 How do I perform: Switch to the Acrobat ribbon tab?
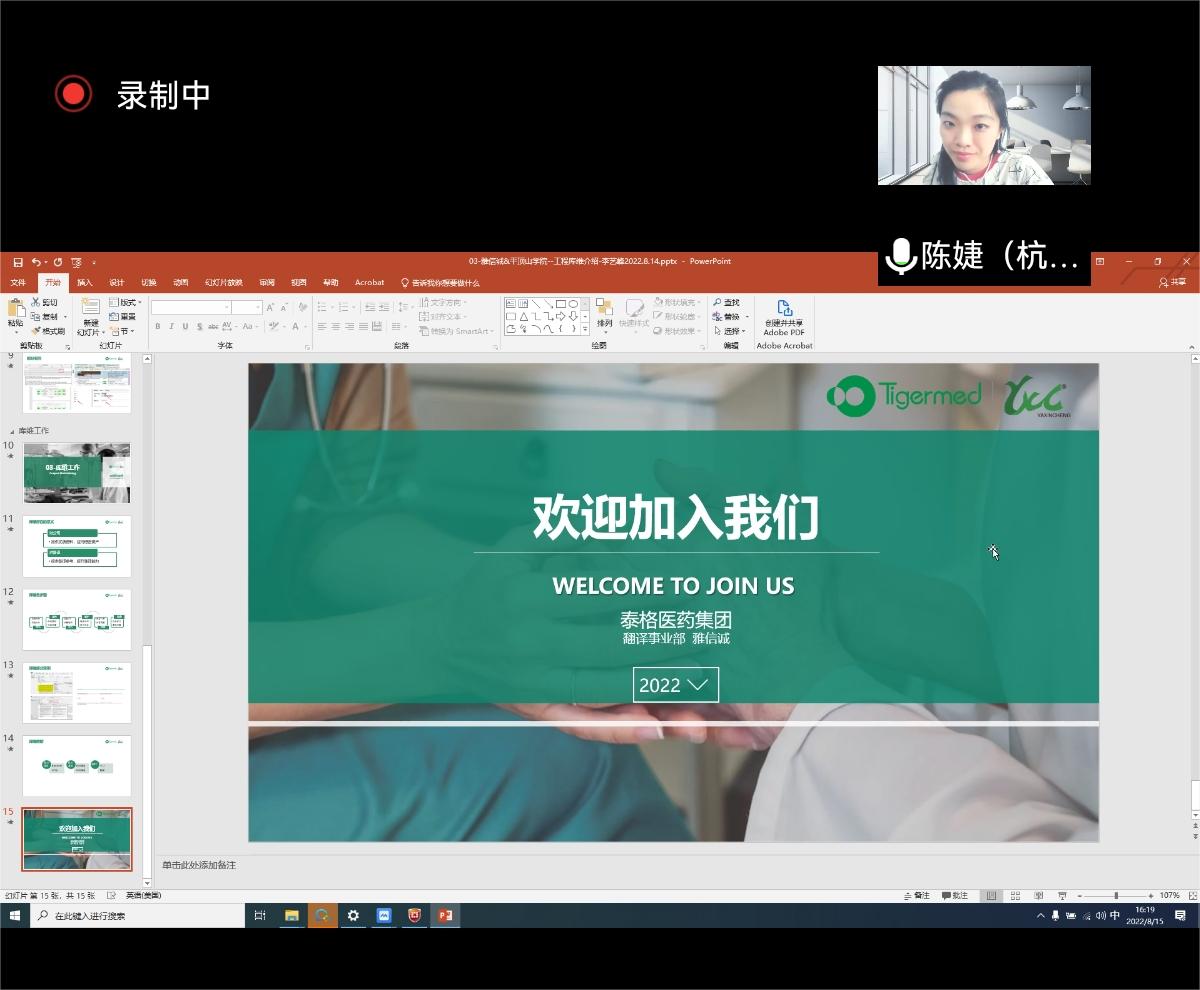coord(369,283)
